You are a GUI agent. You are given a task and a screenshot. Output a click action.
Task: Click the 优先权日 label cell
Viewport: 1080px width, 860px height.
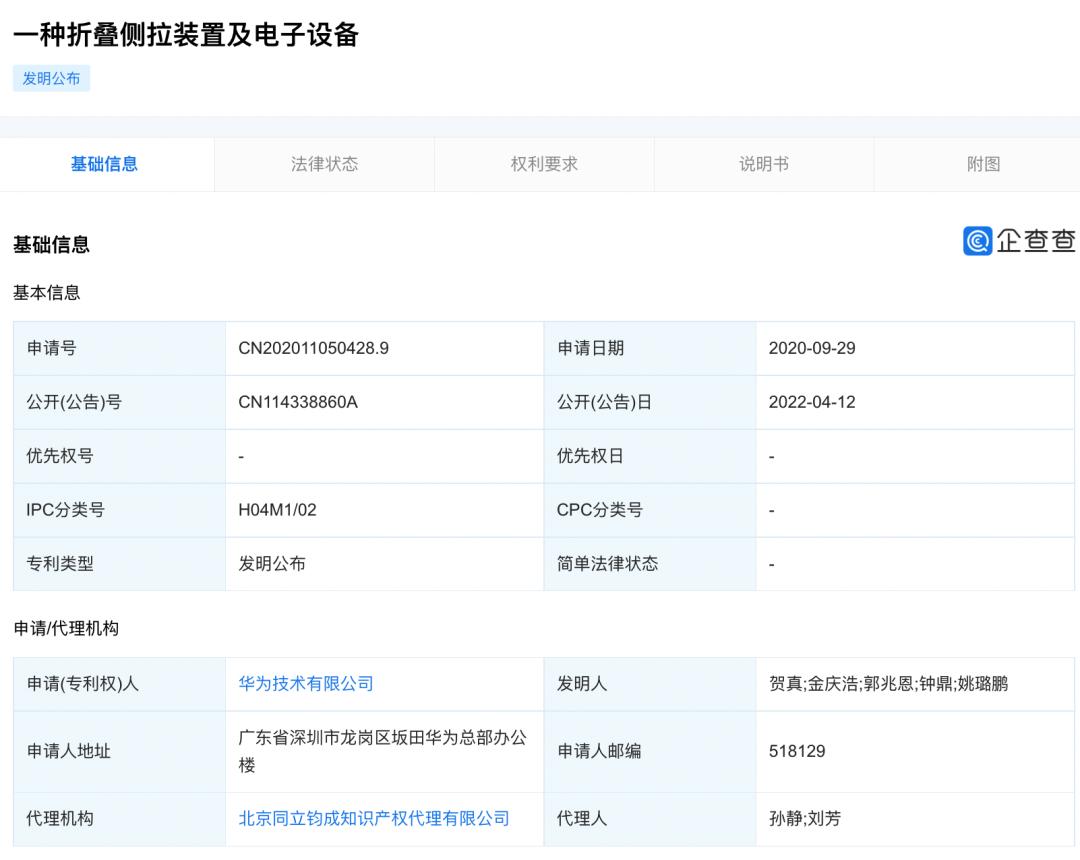coord(650,456)
